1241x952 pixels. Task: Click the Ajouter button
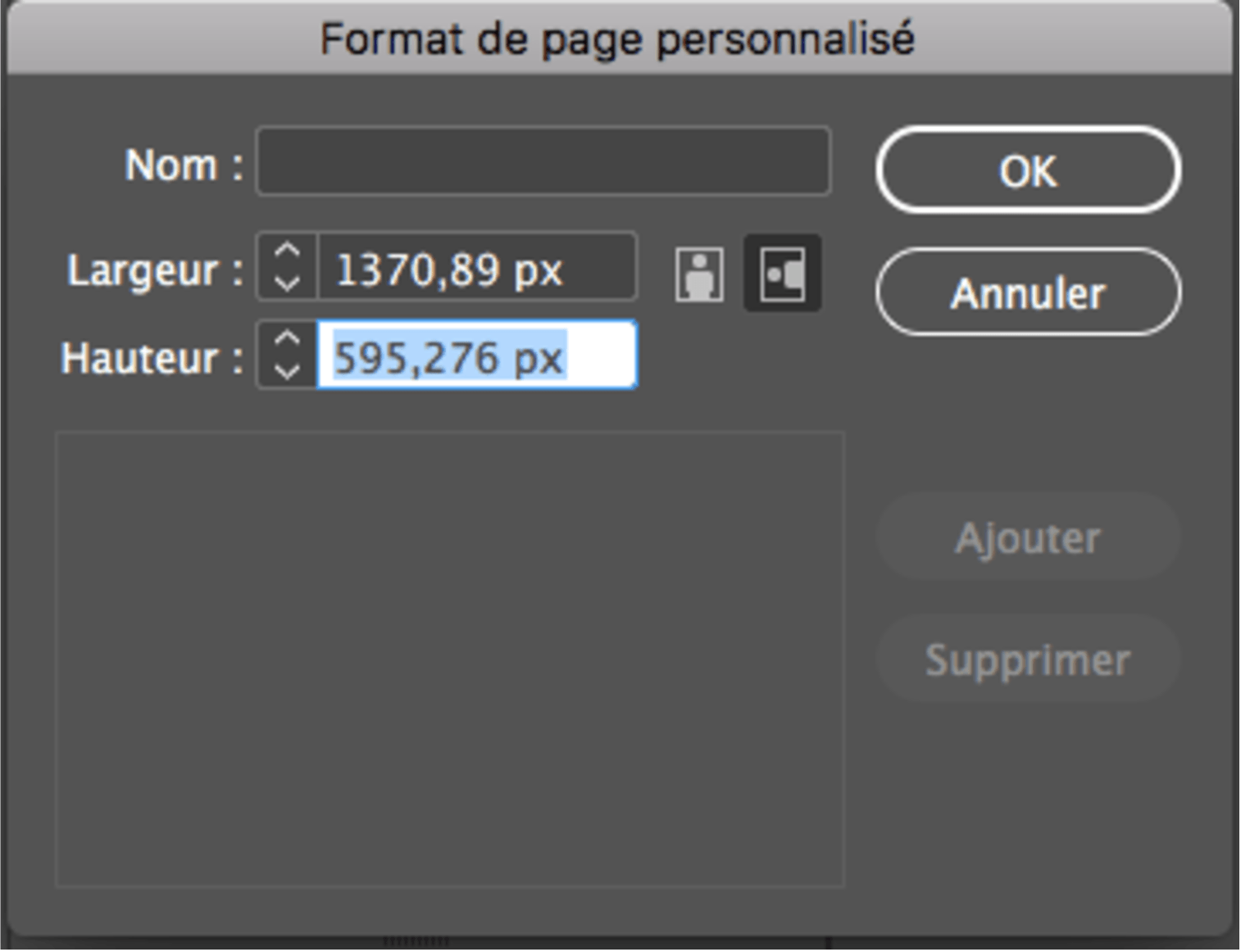(1028, 538)
